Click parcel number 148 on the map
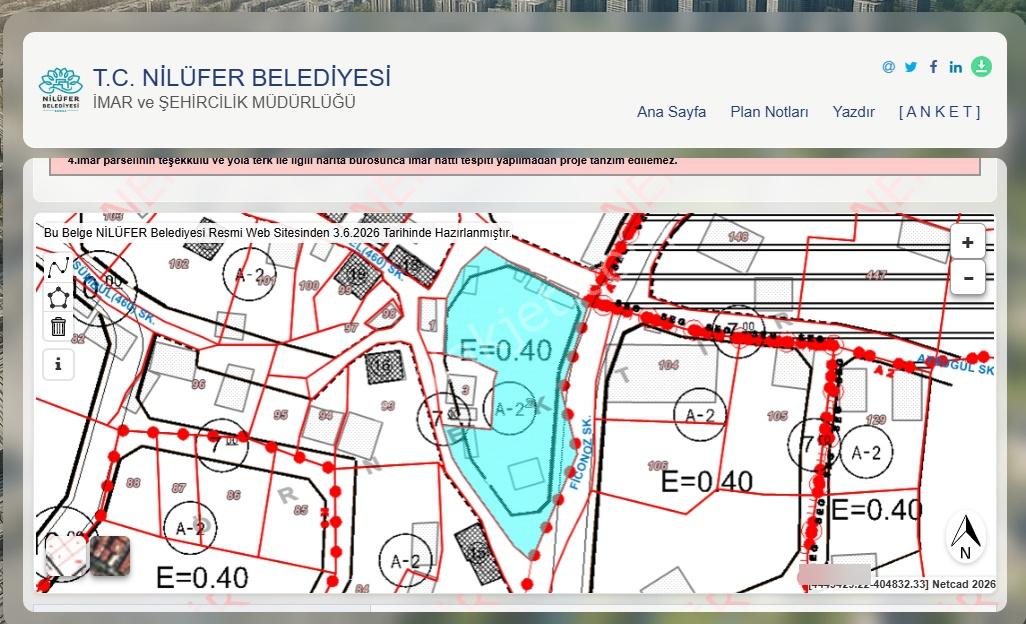Screen dimensions: 1026x624 click(738, 236)
